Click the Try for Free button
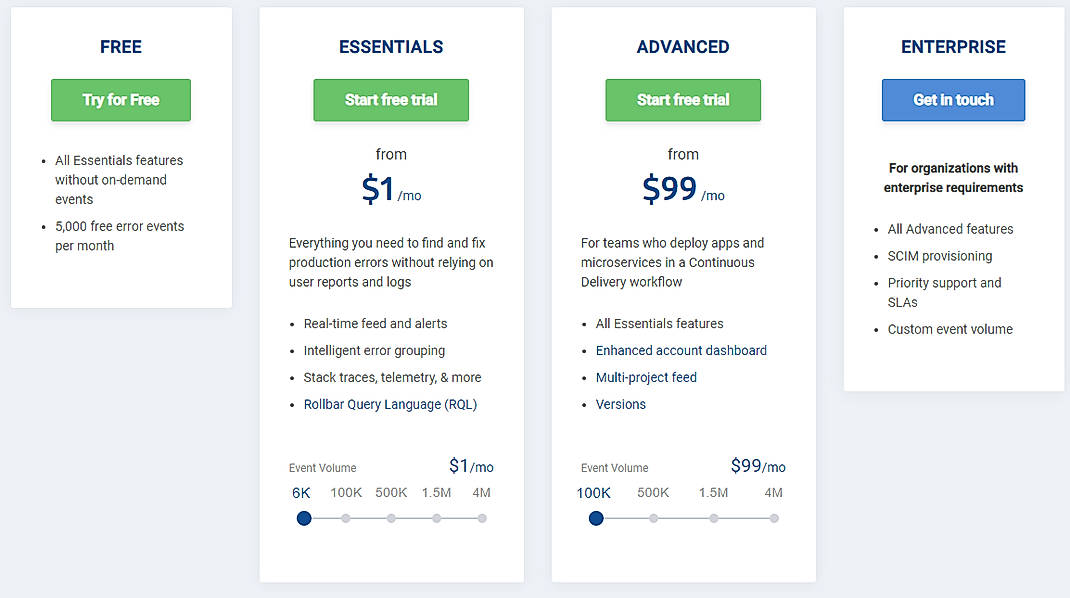 tap(120, 100)
